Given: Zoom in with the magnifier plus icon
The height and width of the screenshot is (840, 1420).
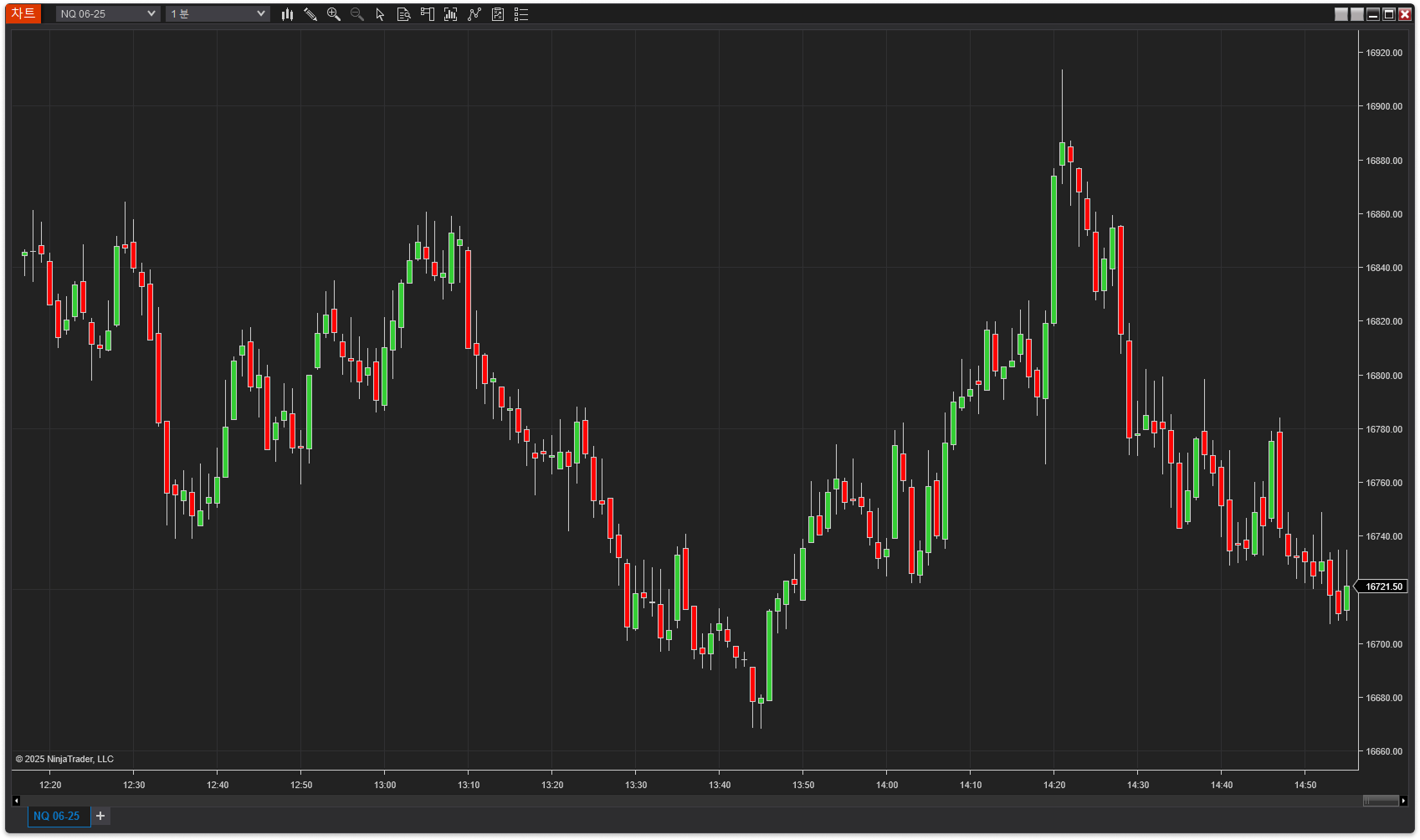Looking at the screenshot, I should [334, 14].
